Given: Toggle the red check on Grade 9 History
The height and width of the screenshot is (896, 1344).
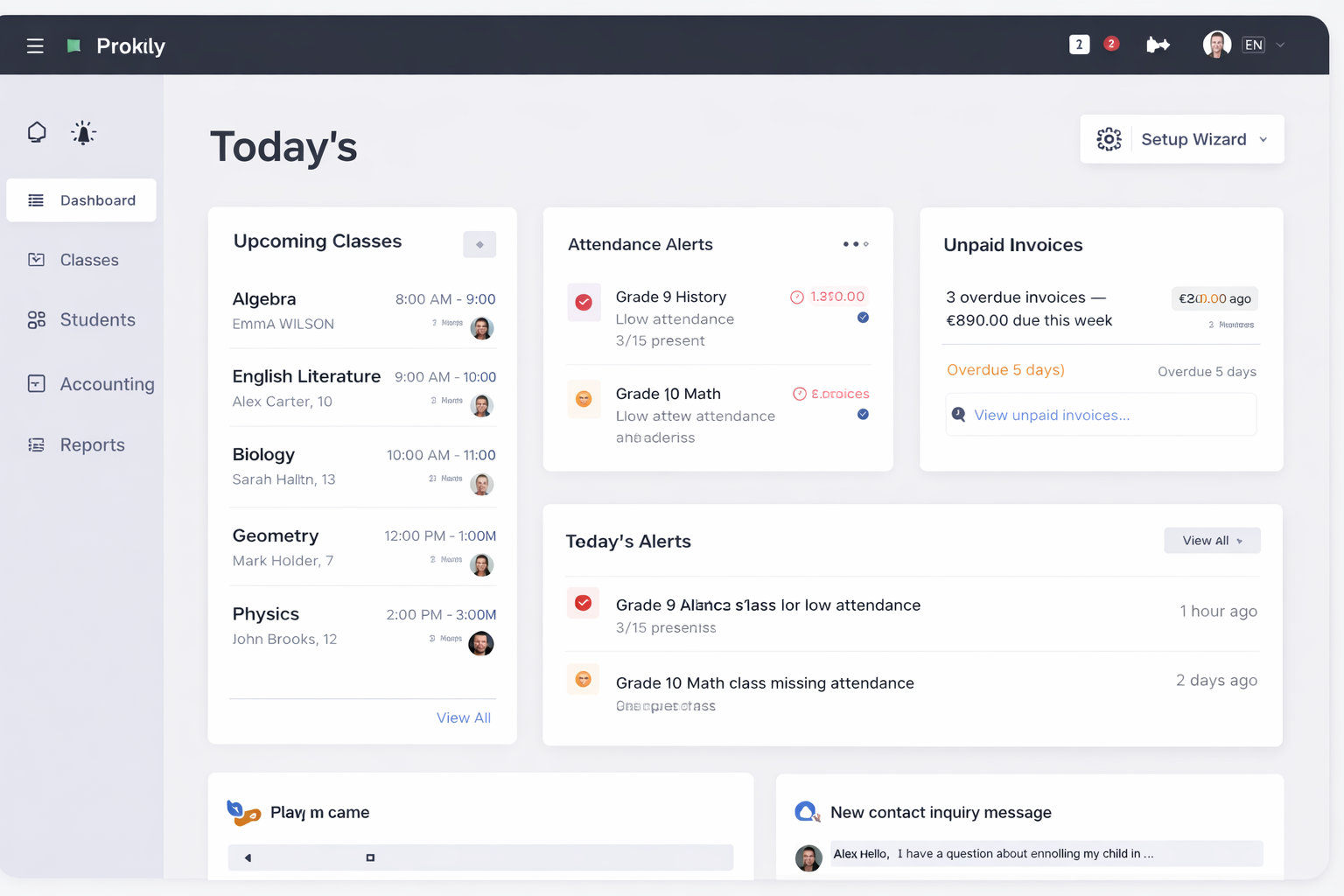Looking at the screenshot, I should coord(584,303).
